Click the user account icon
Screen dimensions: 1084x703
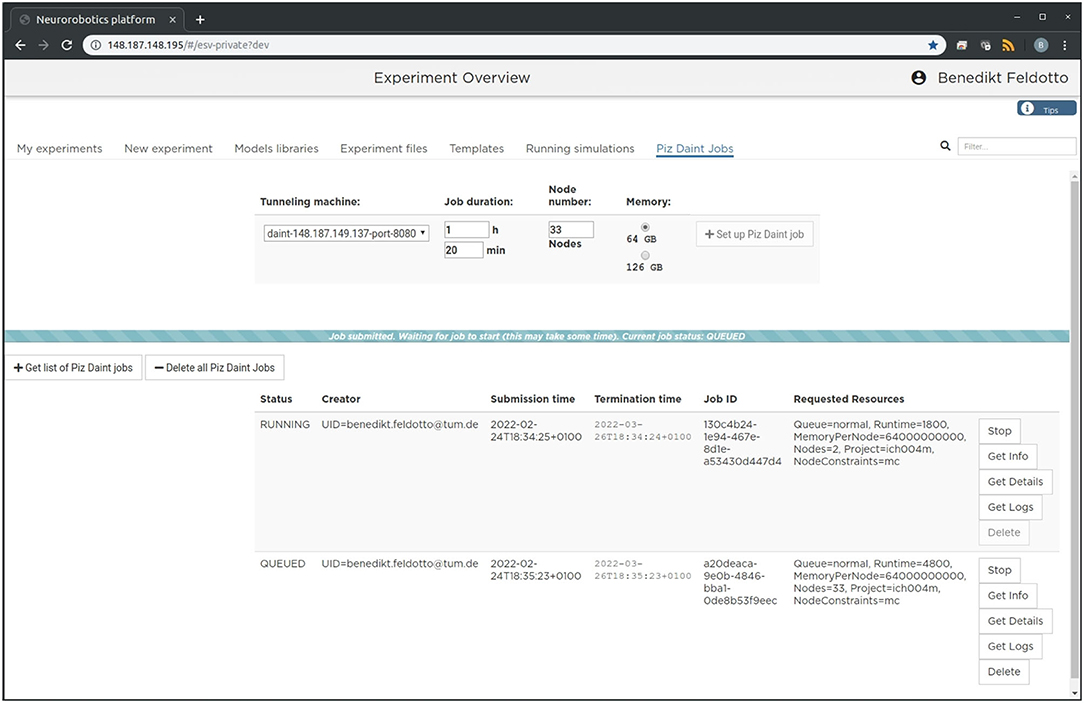918,77
